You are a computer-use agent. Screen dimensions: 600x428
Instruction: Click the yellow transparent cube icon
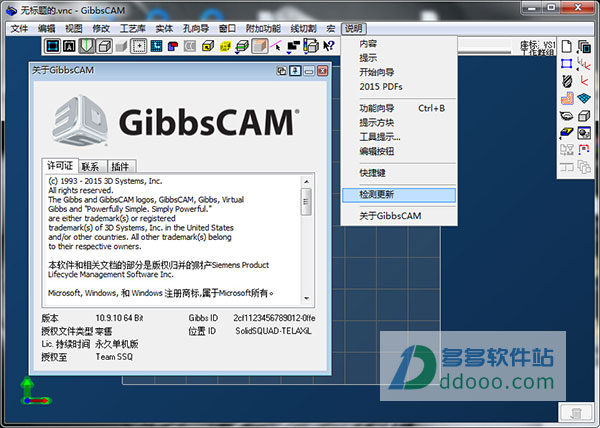225,46
